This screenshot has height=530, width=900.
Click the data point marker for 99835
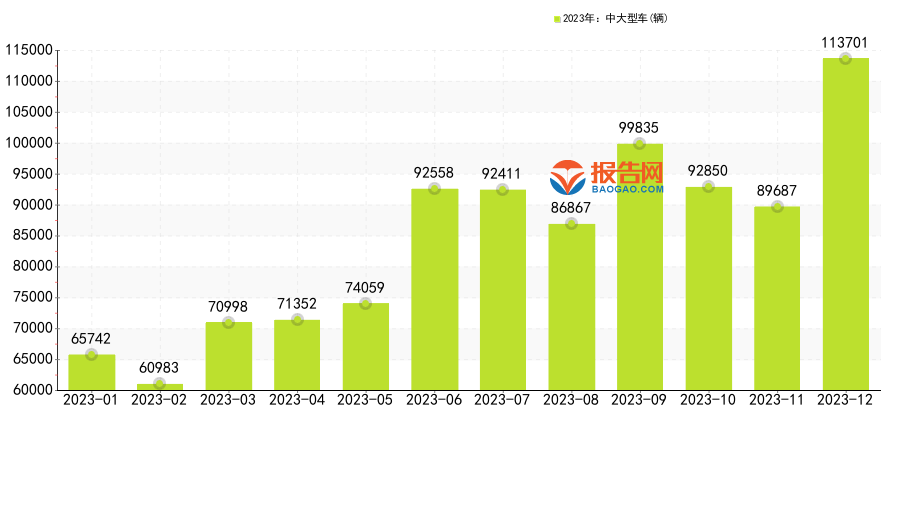click(639, 144)
